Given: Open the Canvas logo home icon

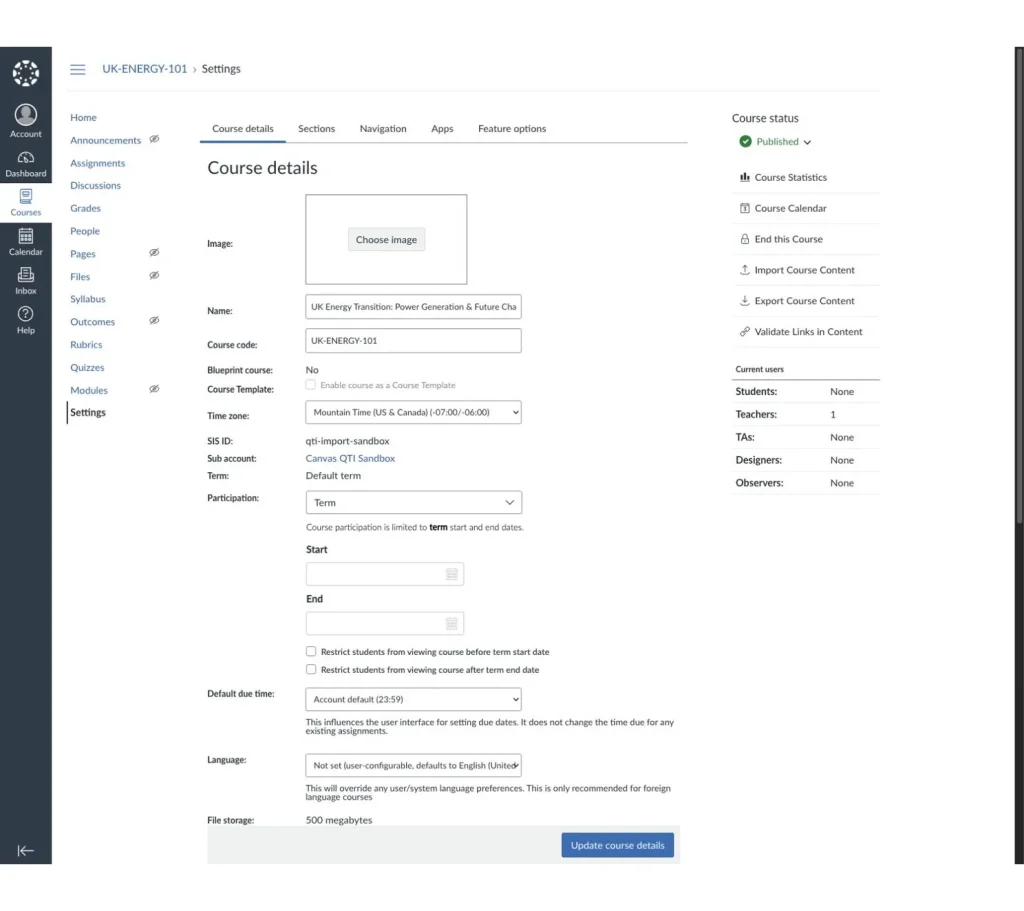Looking at the screenshot, I should point(25,73).
